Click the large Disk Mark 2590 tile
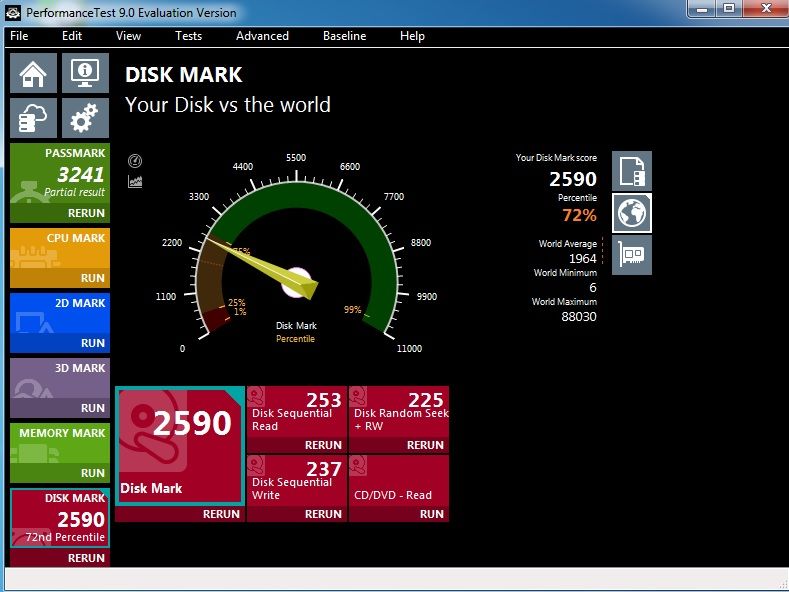 pyautogui.click(x=180, y=446)
